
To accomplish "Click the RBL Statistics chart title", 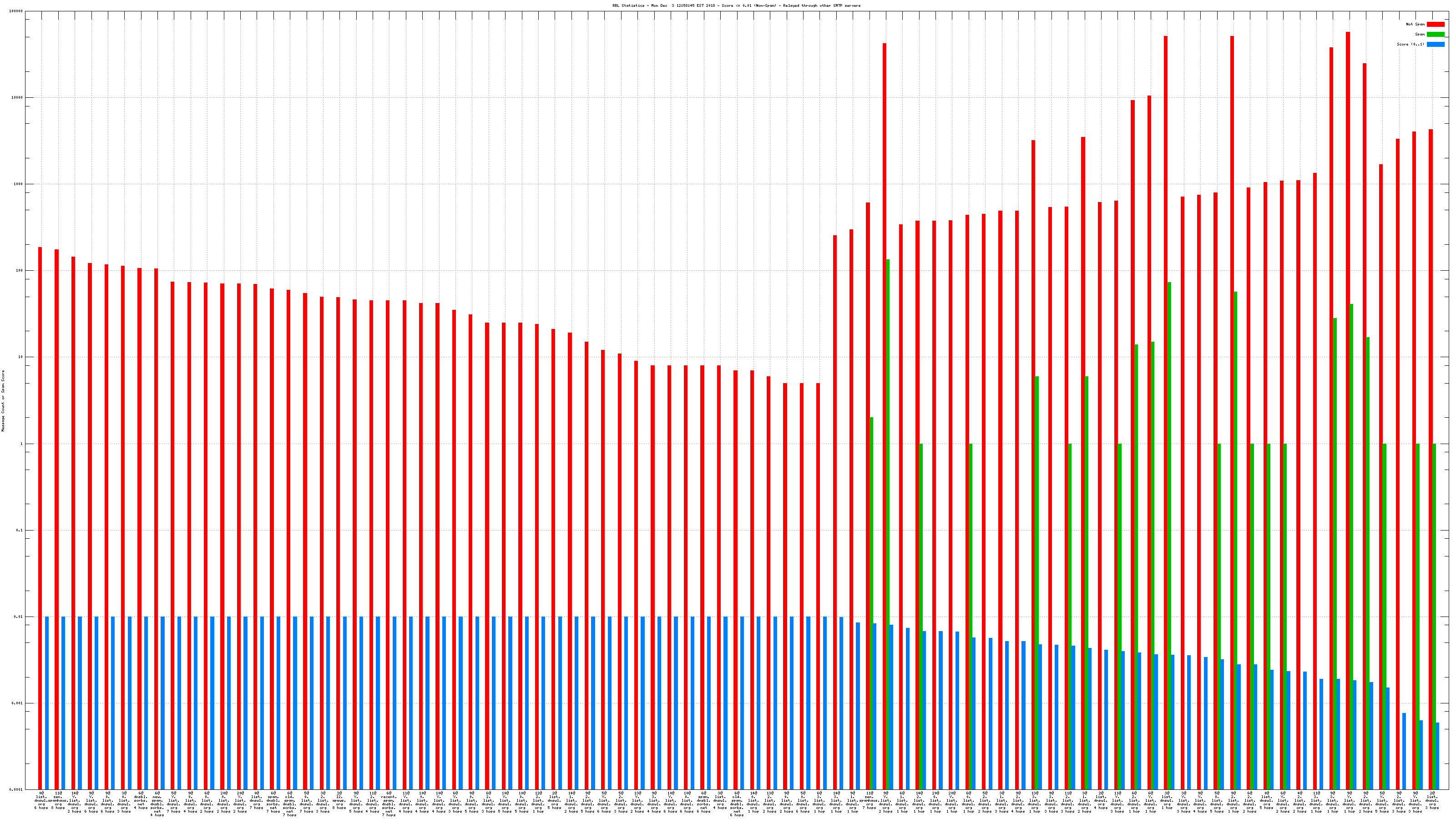I will [736, 5].
